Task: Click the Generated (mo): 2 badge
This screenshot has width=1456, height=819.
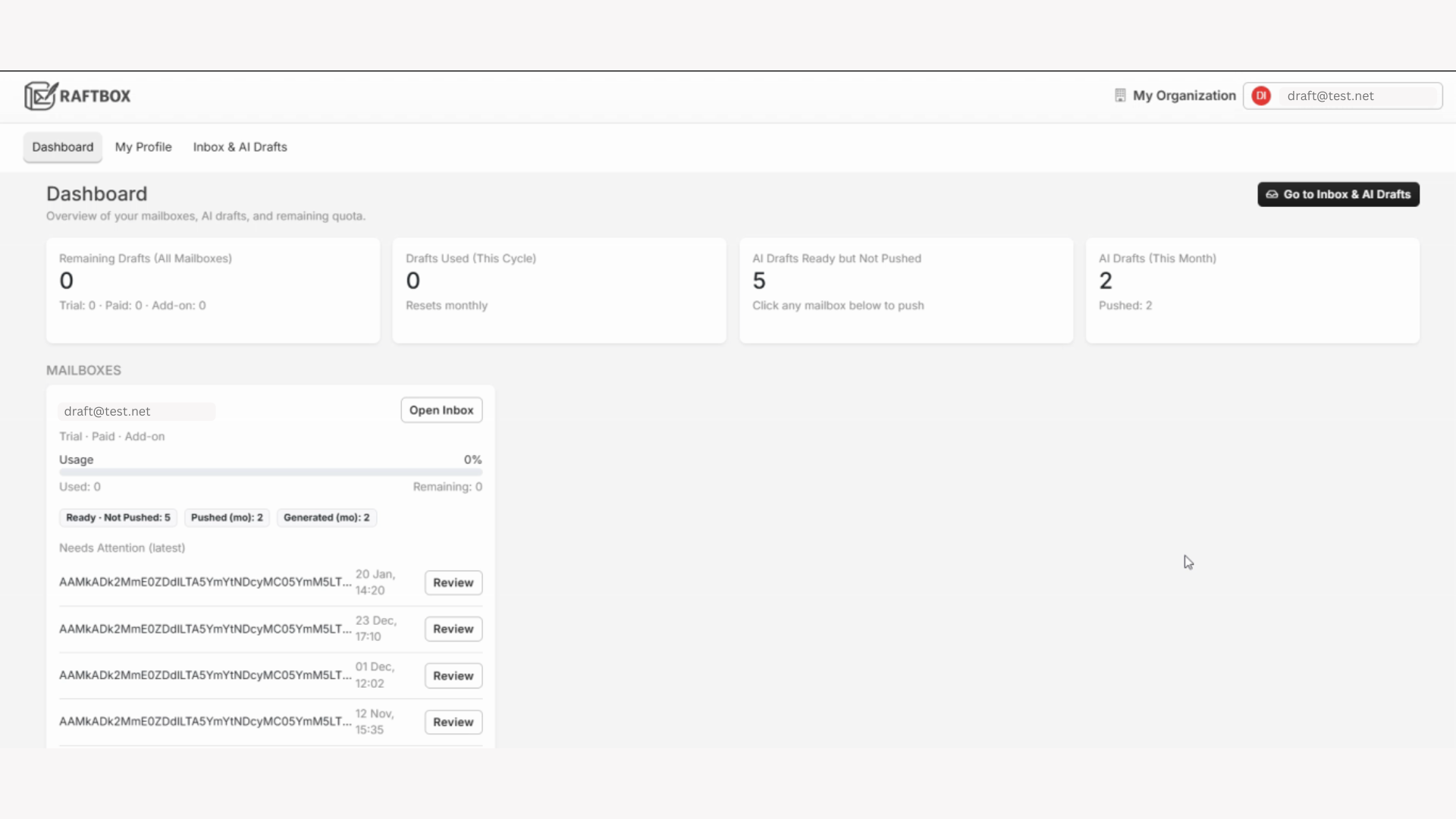Action: pyautogui.click(x=326, y=517)
